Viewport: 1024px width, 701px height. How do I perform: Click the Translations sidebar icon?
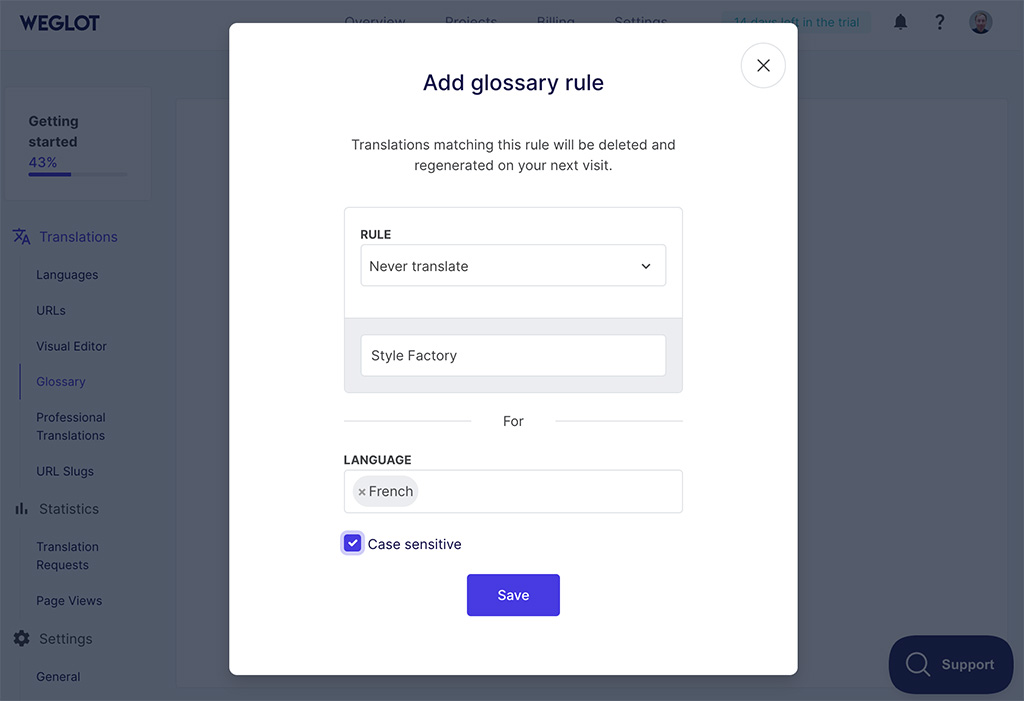coord(21,236)
